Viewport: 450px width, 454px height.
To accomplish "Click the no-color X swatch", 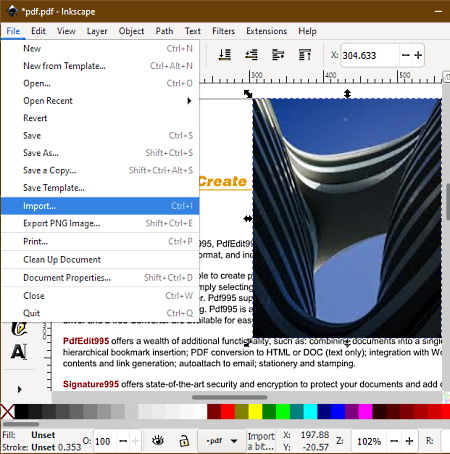I will 7,412.
